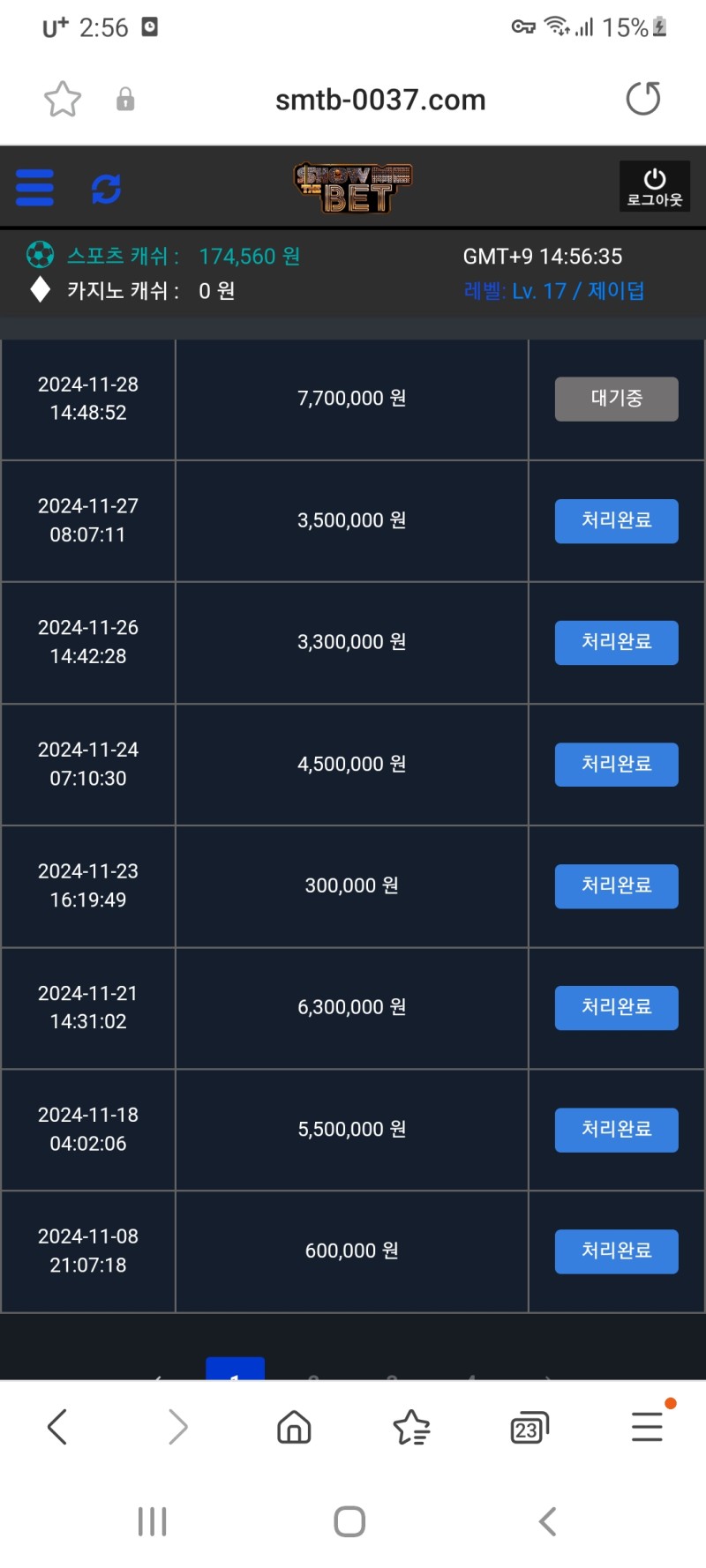Go back with the browser back arrow
706x1568 pixels.
coord(57,1426)
